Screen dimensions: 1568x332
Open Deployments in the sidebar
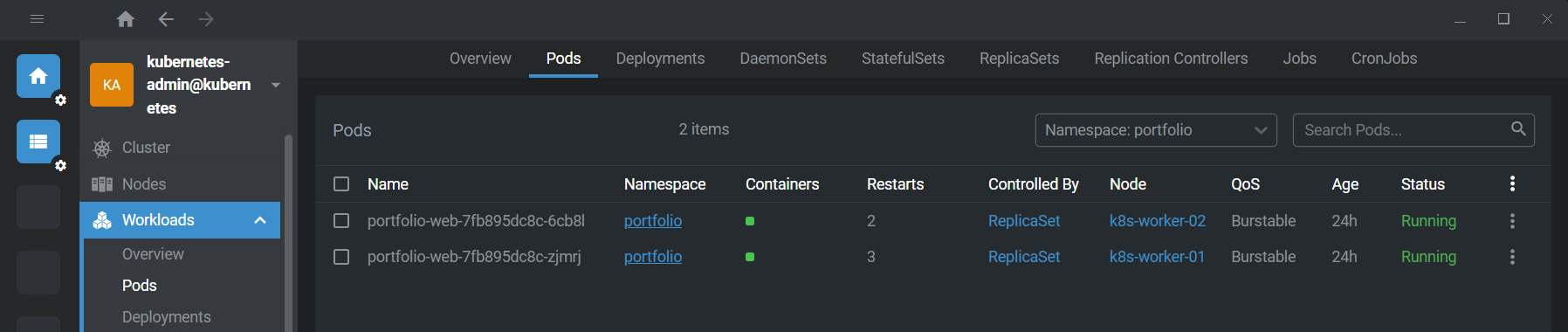(x=167, y=317)
